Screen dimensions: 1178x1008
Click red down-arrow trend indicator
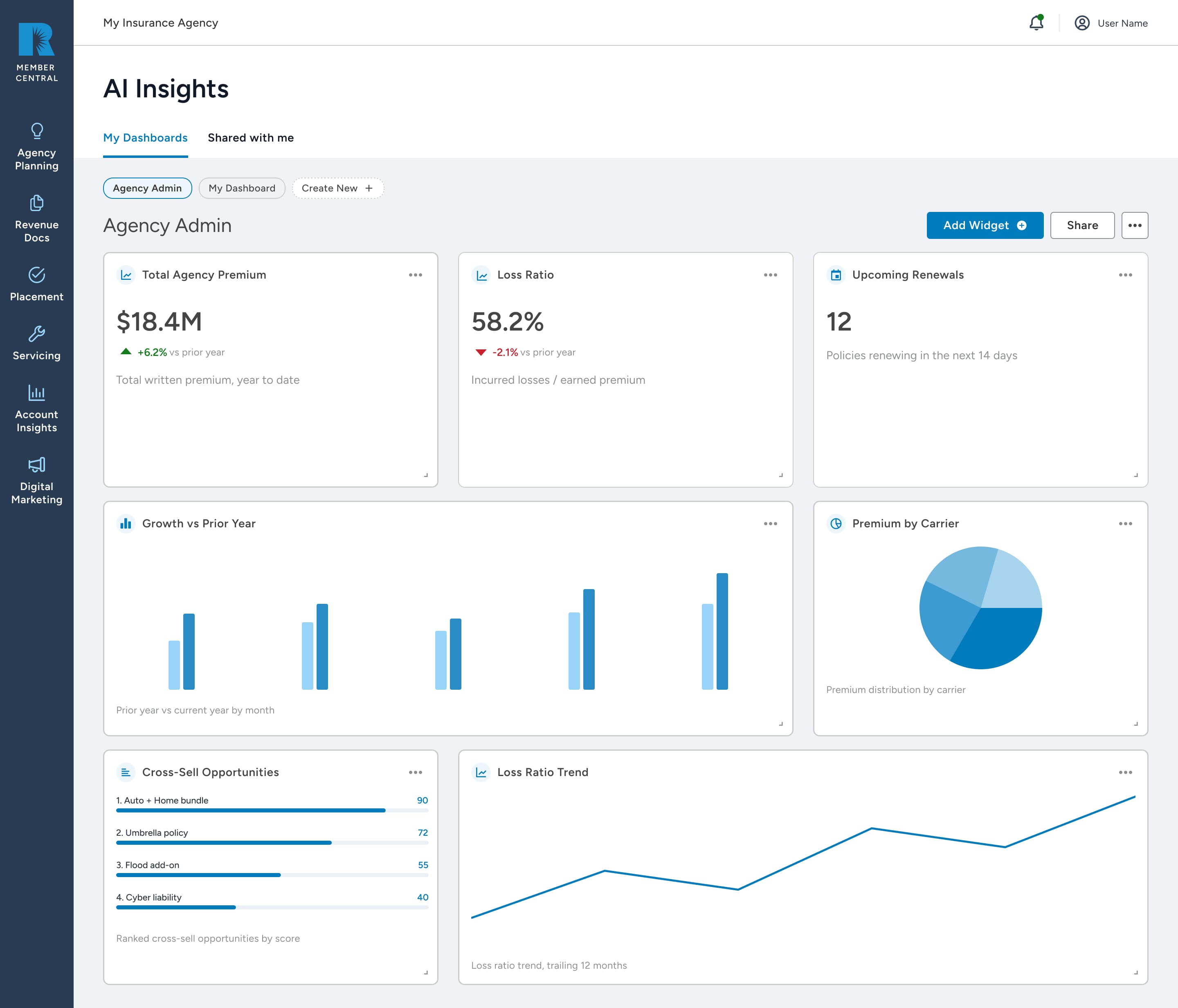click(x=481, y=353)
